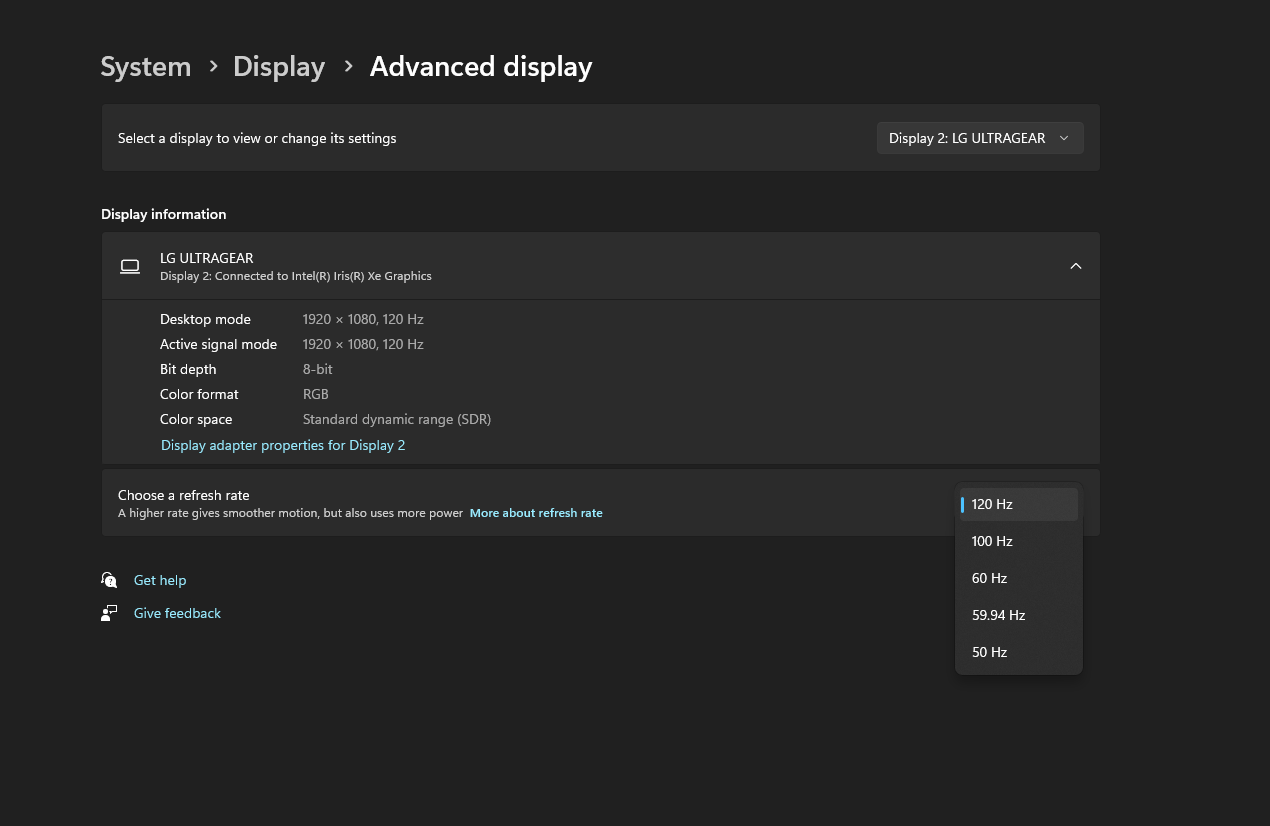Select the 120 Hz refresh rate option

point(1018,504)
